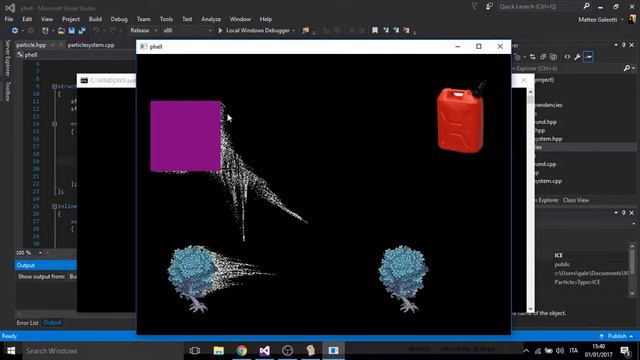Open the Analyze menu
This screenshot has height=360, width=640.
pyautogui.click(x=211, y=19)
